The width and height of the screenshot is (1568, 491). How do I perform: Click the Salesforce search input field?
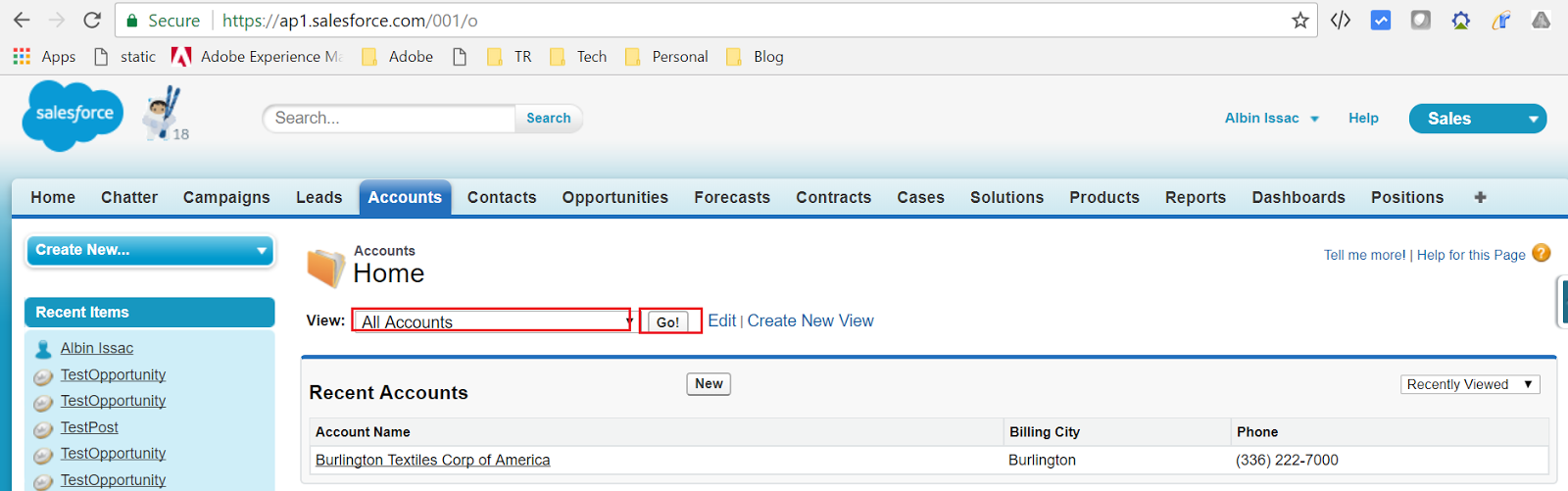(x=390, y=118)
